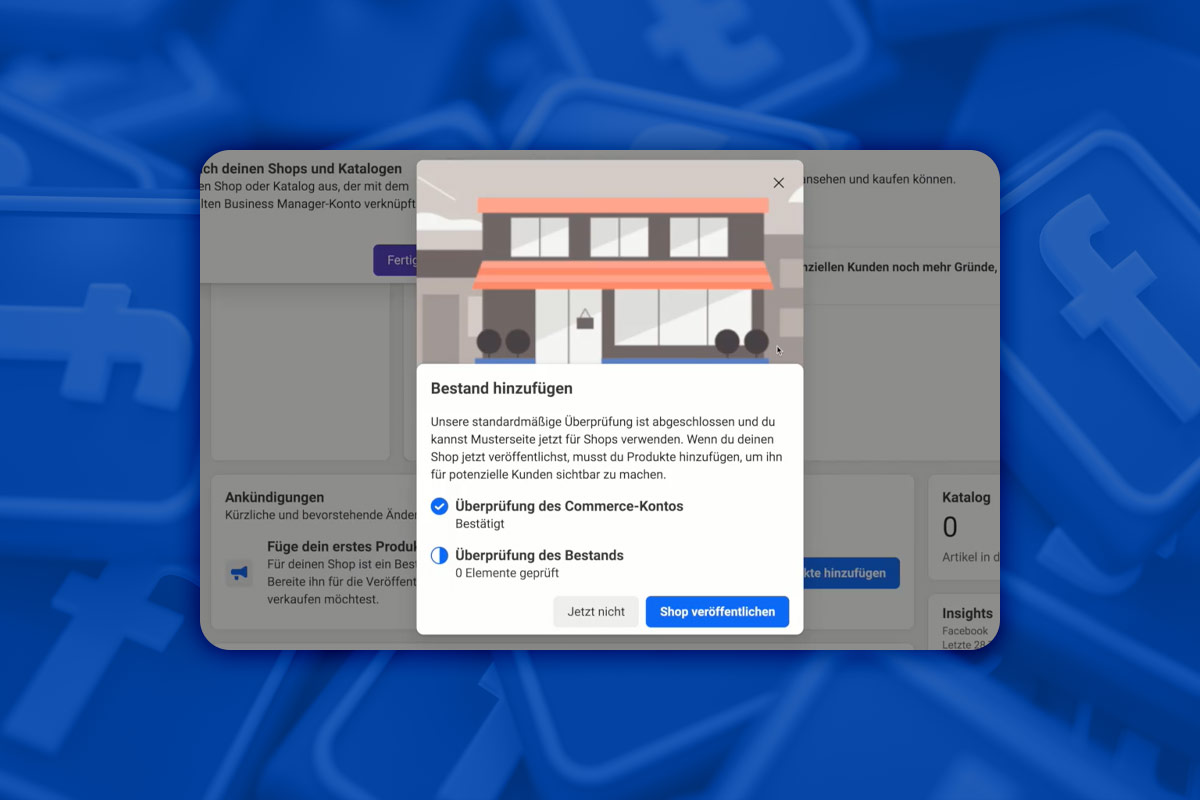Click the megaphone announcement icon
The width and height of the screenshot is (1200, 800).
[x=239, y=573]
